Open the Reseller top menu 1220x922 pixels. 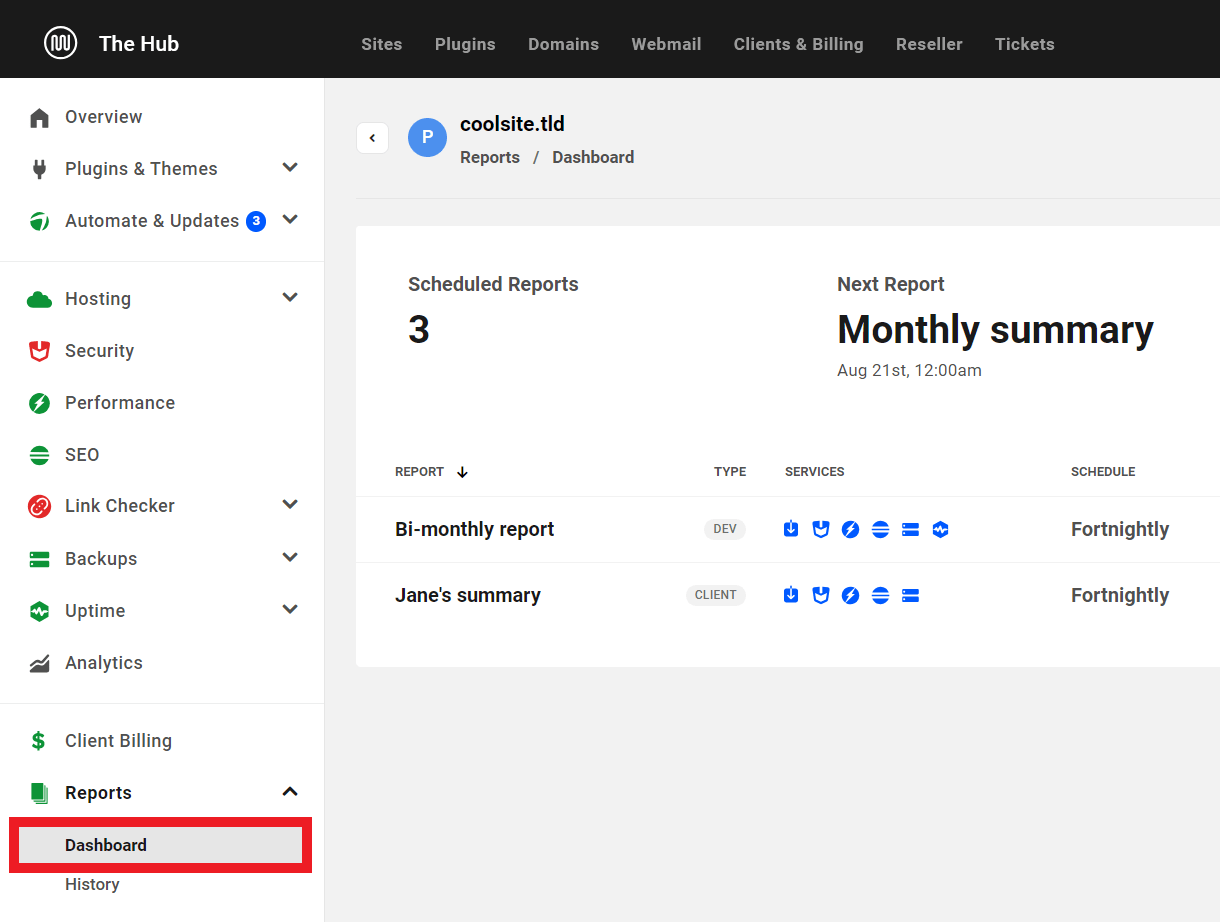929,44
